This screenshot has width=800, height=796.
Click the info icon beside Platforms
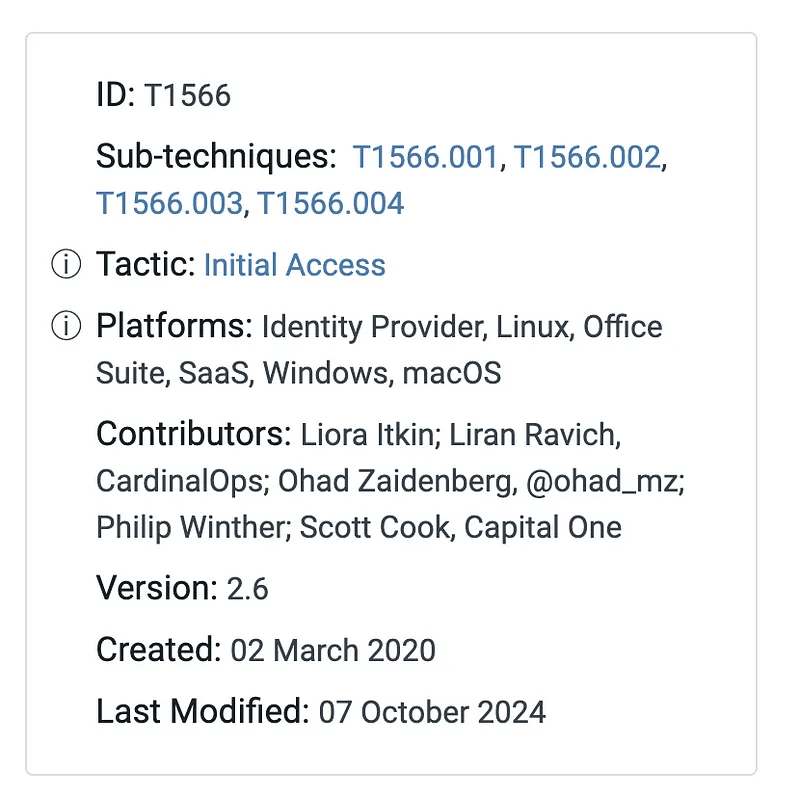[65, 327]
